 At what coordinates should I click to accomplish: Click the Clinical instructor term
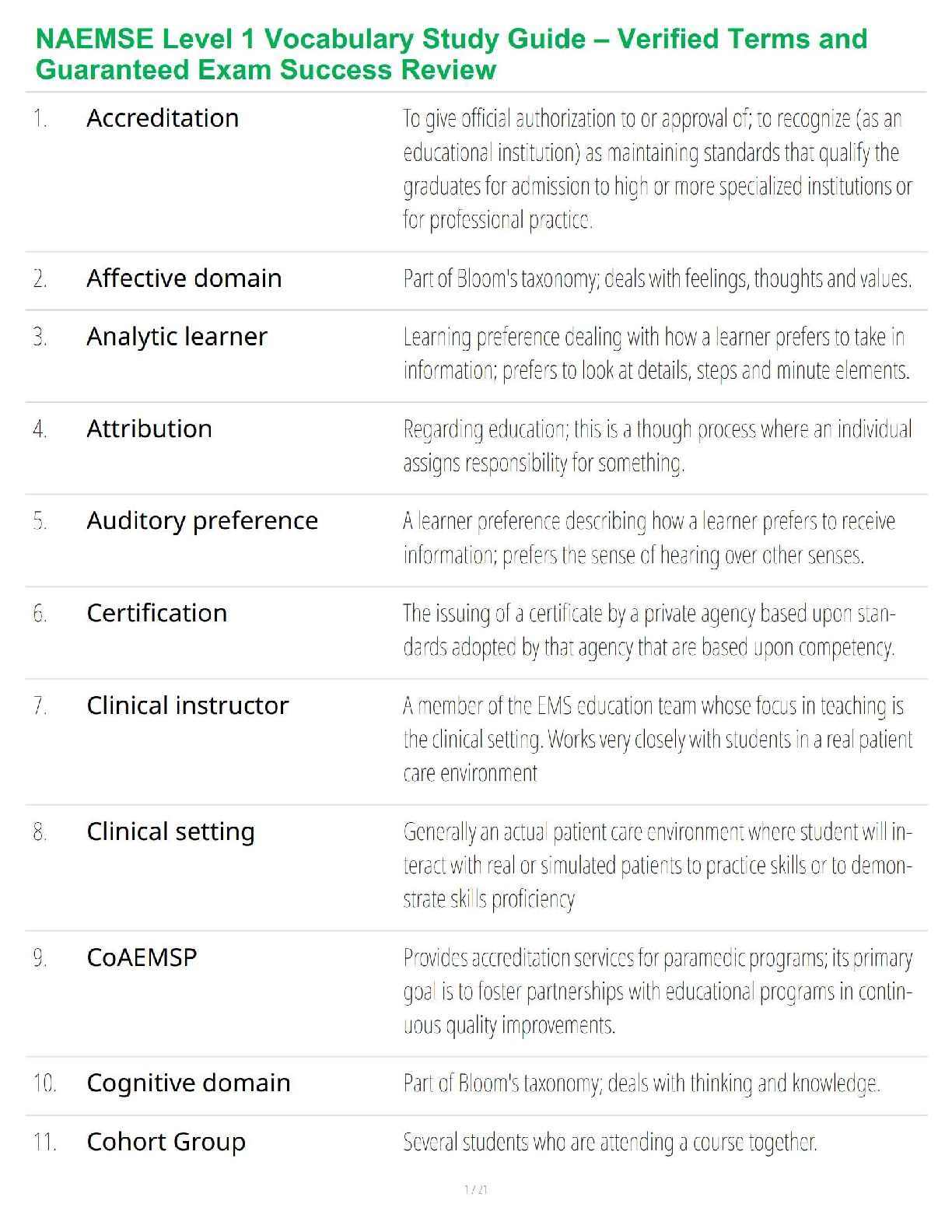tap(187, 705)
